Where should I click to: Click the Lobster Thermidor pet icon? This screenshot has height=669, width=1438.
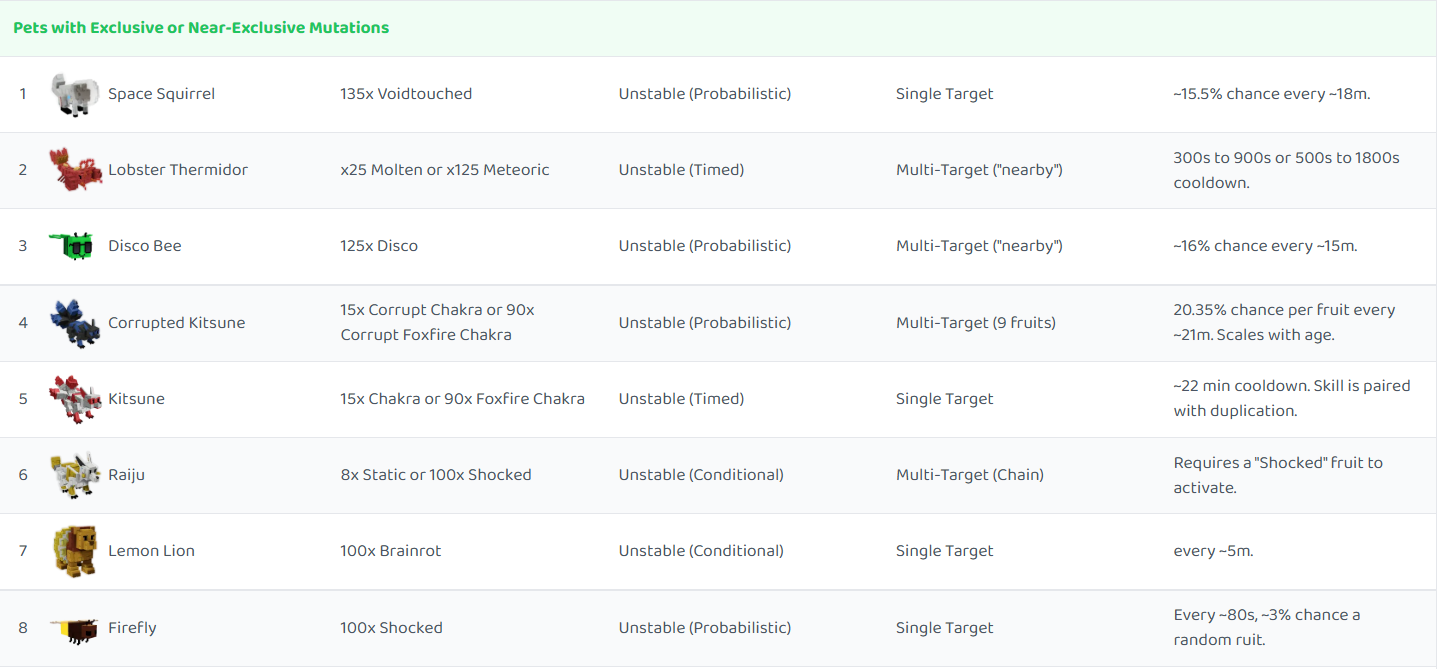(x=75, y=170)
